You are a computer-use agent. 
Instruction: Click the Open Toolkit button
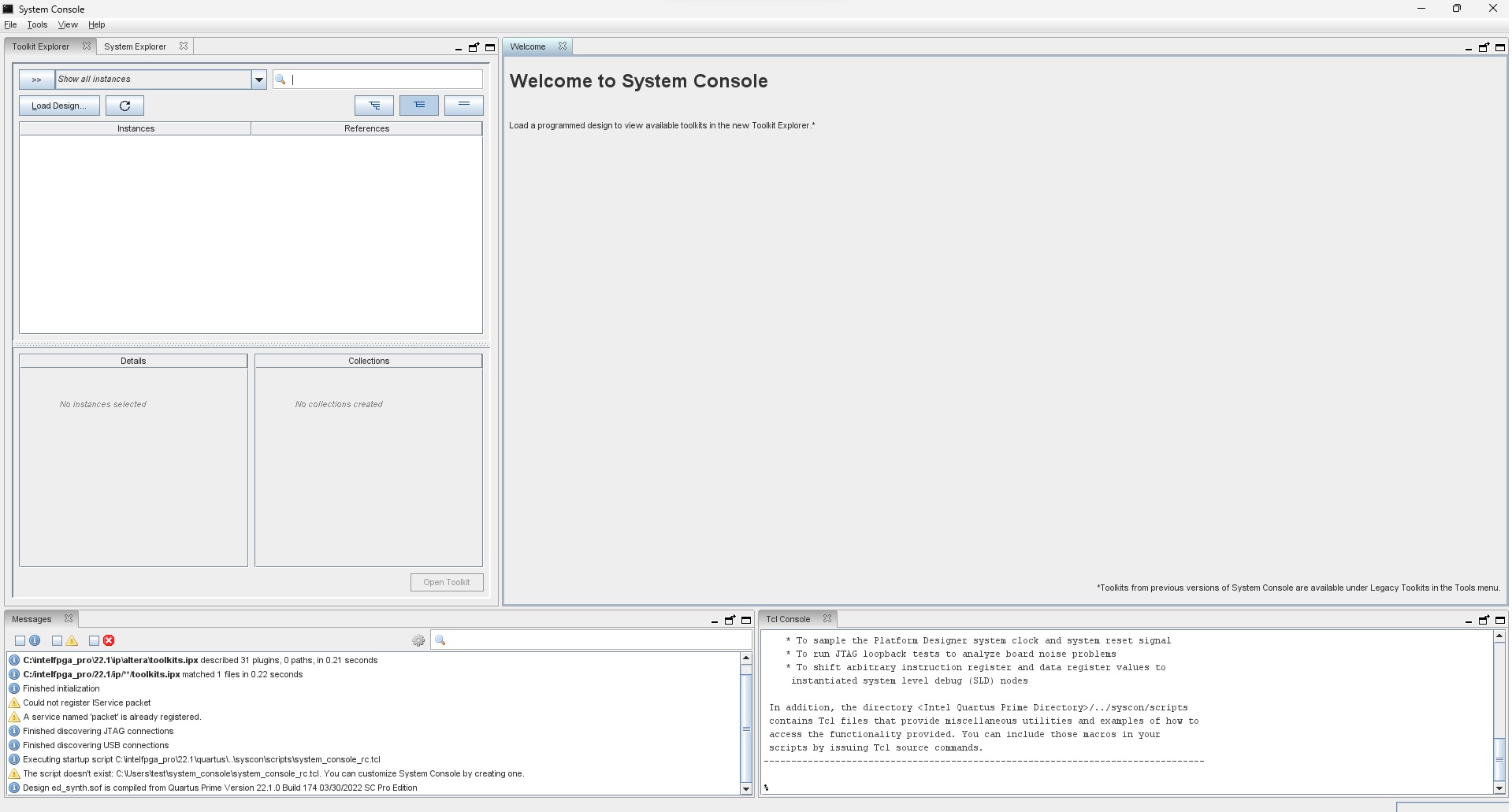pos(447,582)
